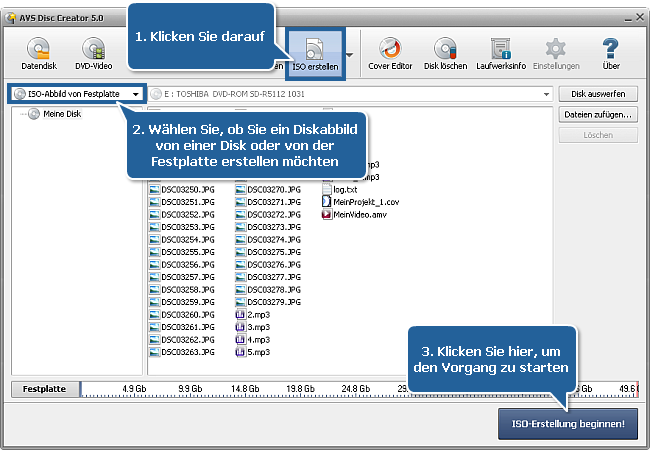650x450 pixels.
Task: Open Laufwerksinfo drive information
Action: point(501,53)
